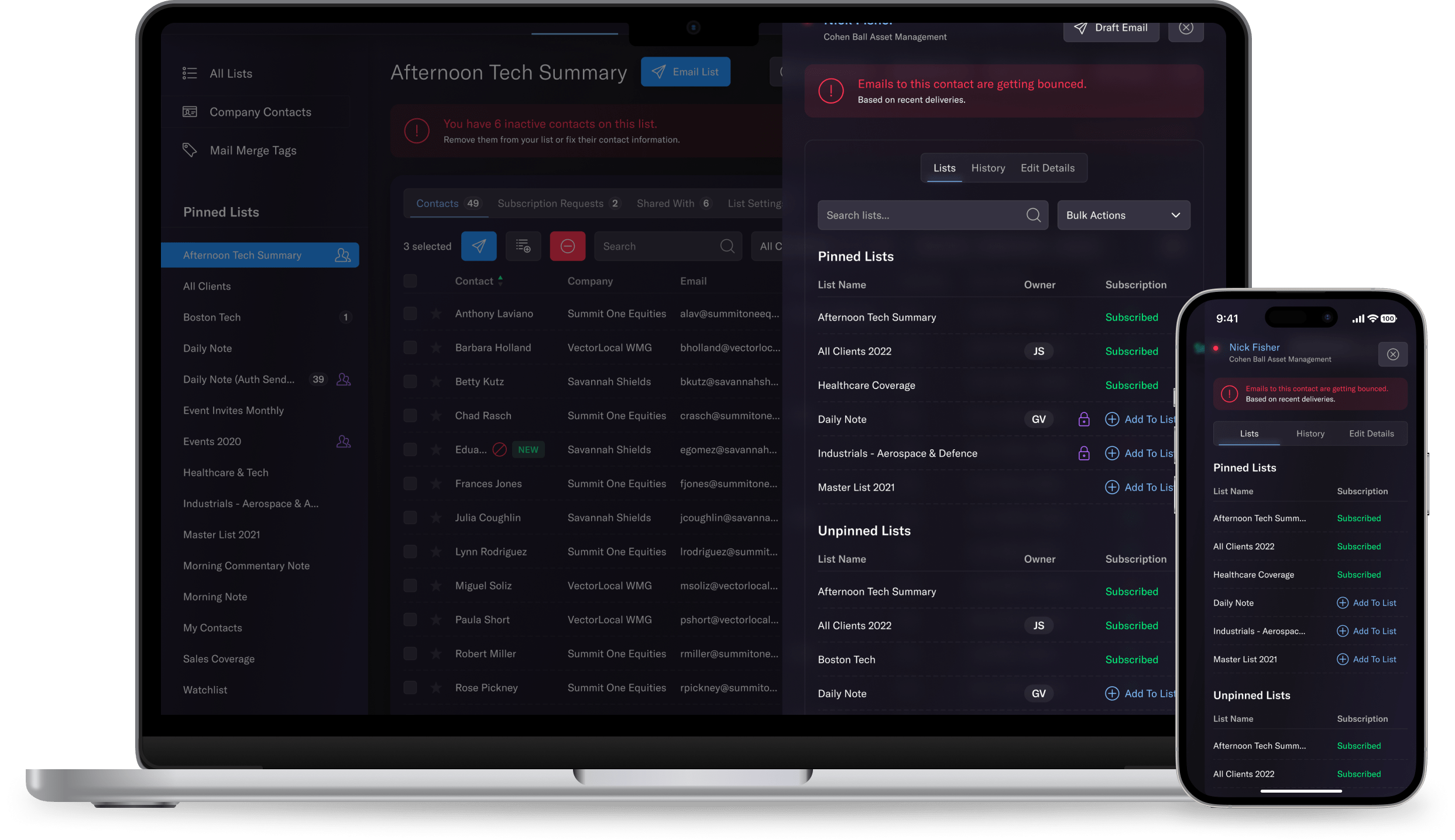The image size is (1455, 840).
Task: Add to Daily Note list on phone
Action: pyautogui.click(x=1367, y=603)
